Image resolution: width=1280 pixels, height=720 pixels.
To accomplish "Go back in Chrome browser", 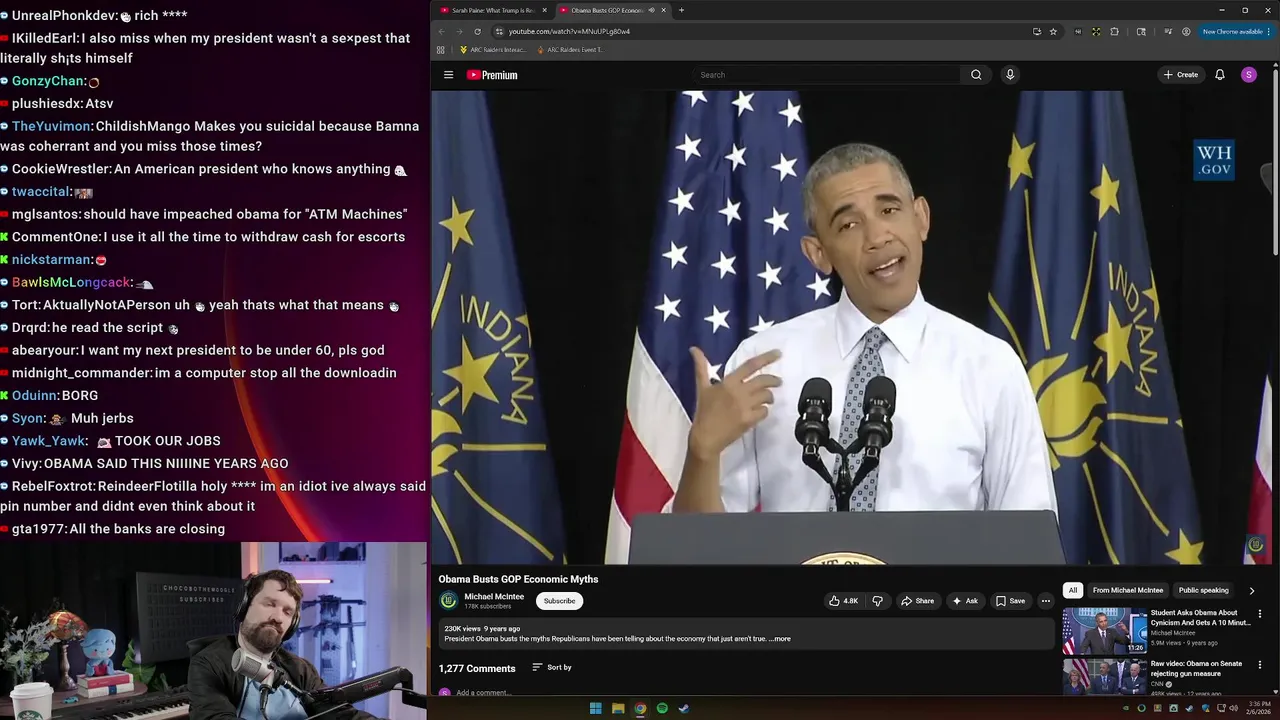I will click(x=441, y=31).
